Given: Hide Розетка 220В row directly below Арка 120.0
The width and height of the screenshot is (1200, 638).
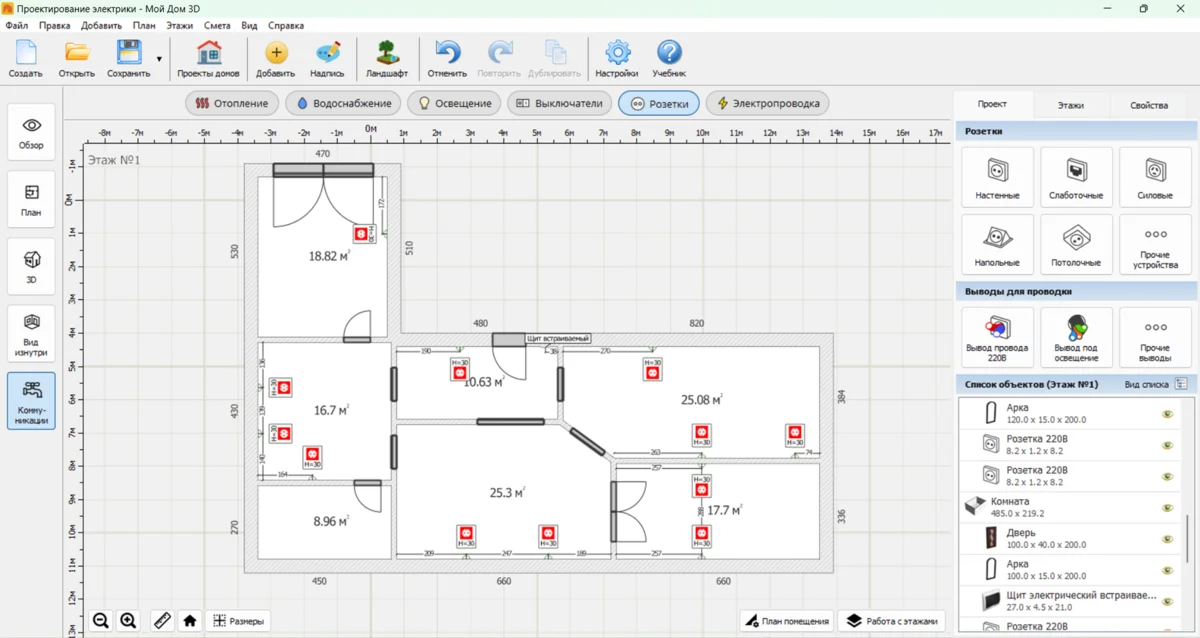Looking at the screenshot, I should [x=1166, y=445].
